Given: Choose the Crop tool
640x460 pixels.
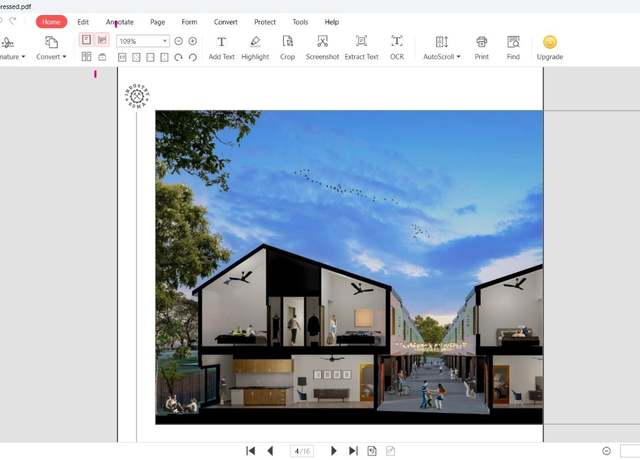Looking at the screenshot, I should click(x=287, y=48).
